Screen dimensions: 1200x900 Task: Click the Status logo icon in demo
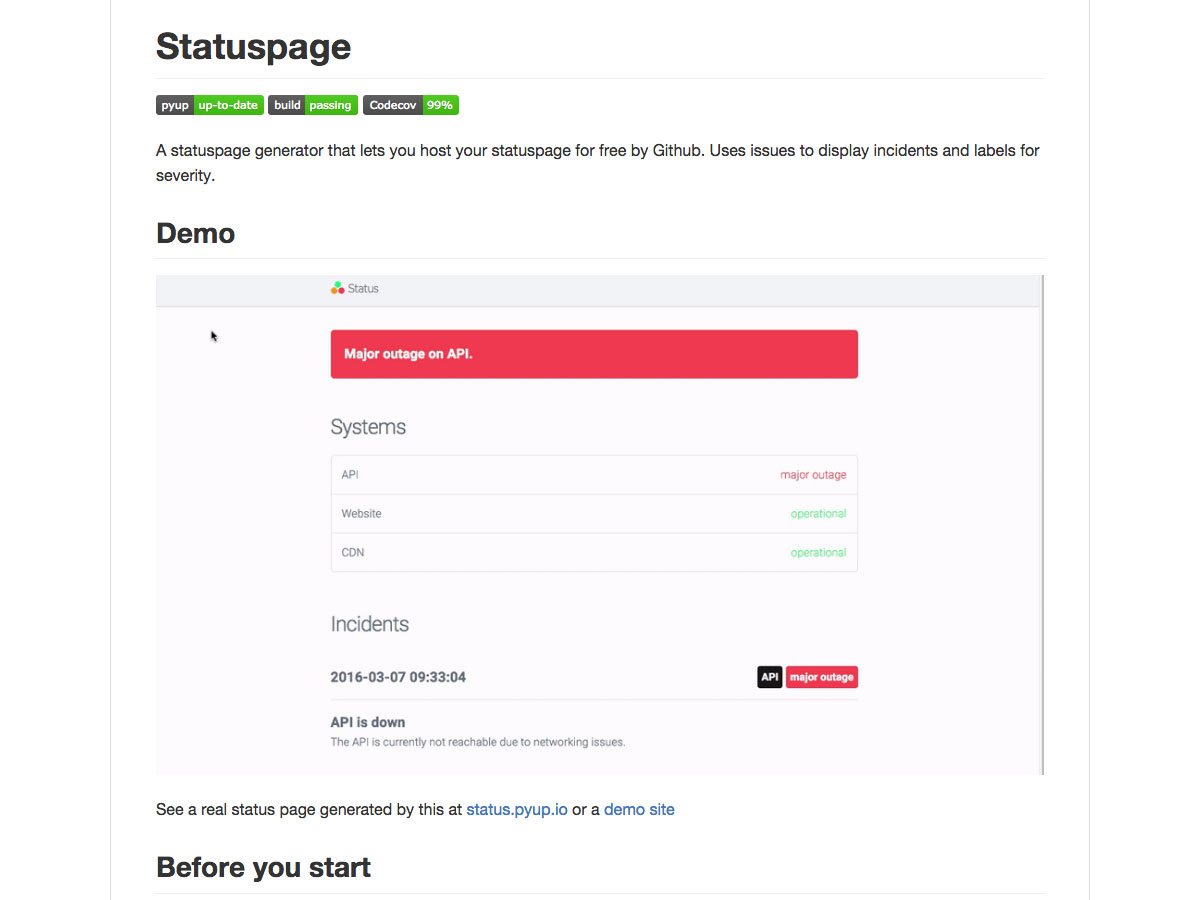pos(337,288)
